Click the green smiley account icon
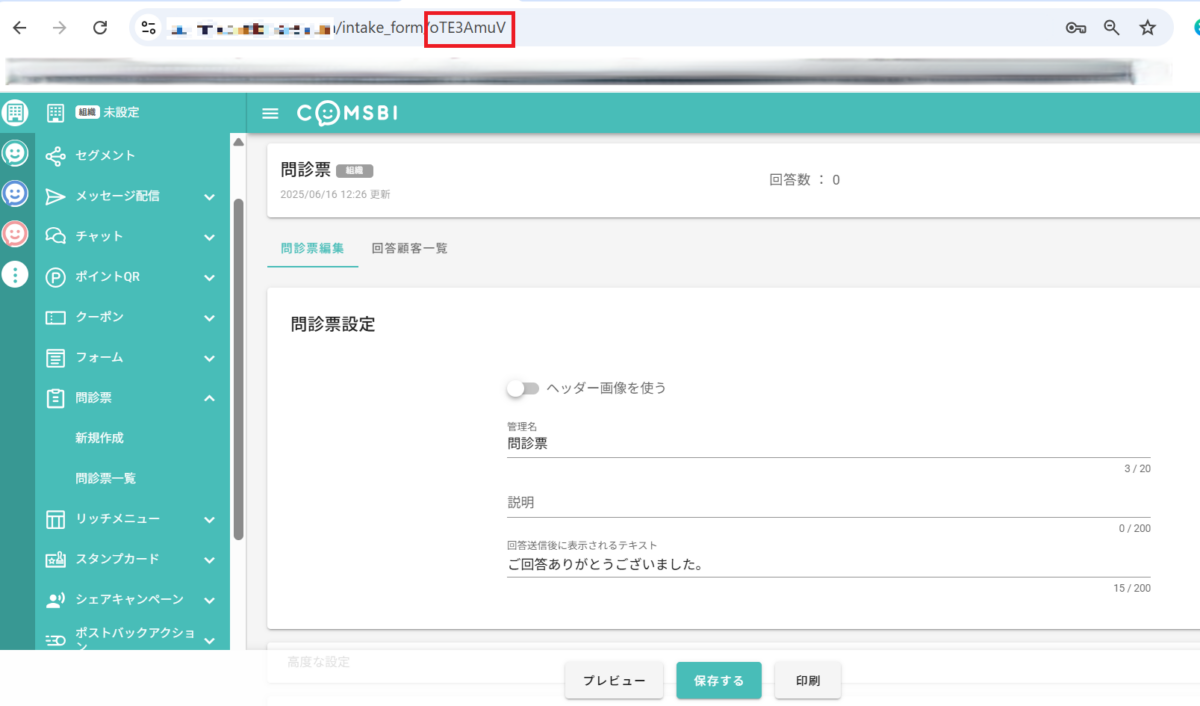 pos(15,153)
